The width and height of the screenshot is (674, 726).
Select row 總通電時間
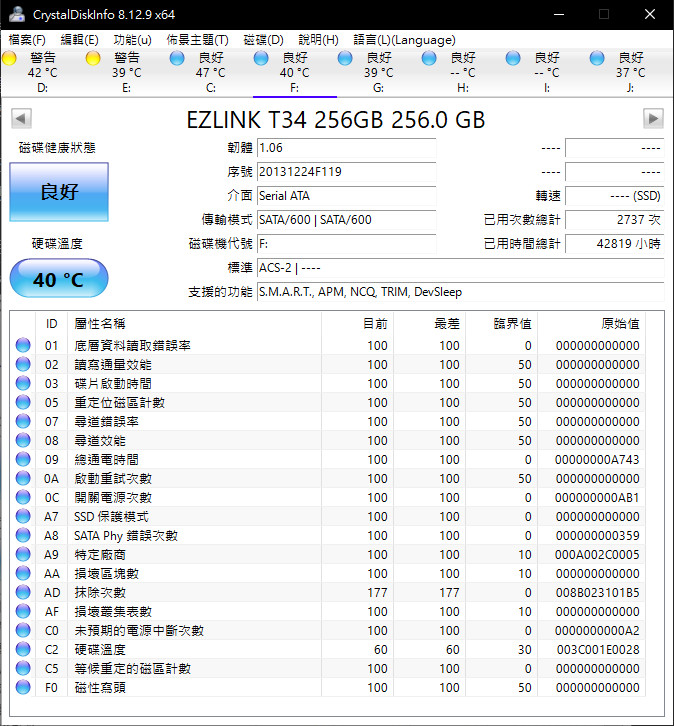coord(328,459)
